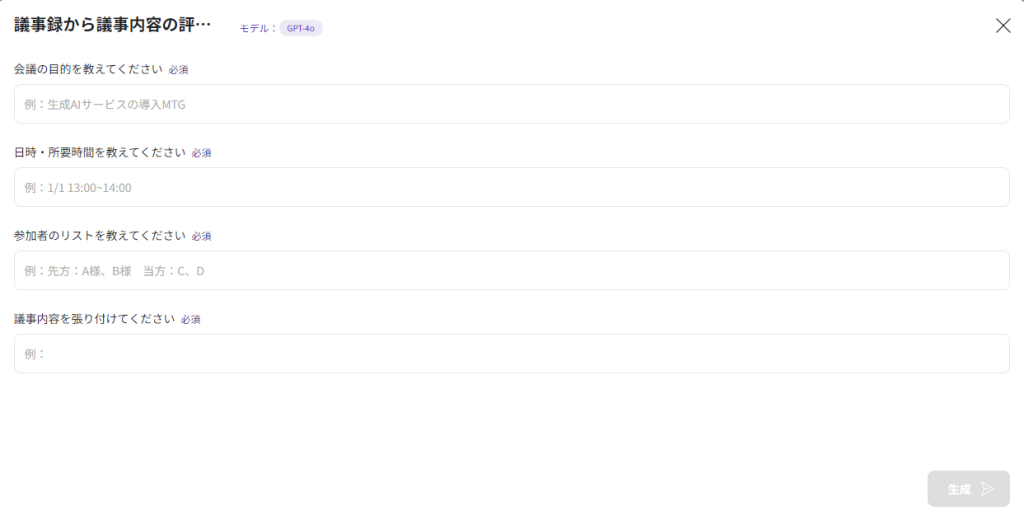Image resolution: width=1024 pixels, height=520 pixels.
Task: Focus the 会議の目的 input field
Action: (x=511, y=104)
